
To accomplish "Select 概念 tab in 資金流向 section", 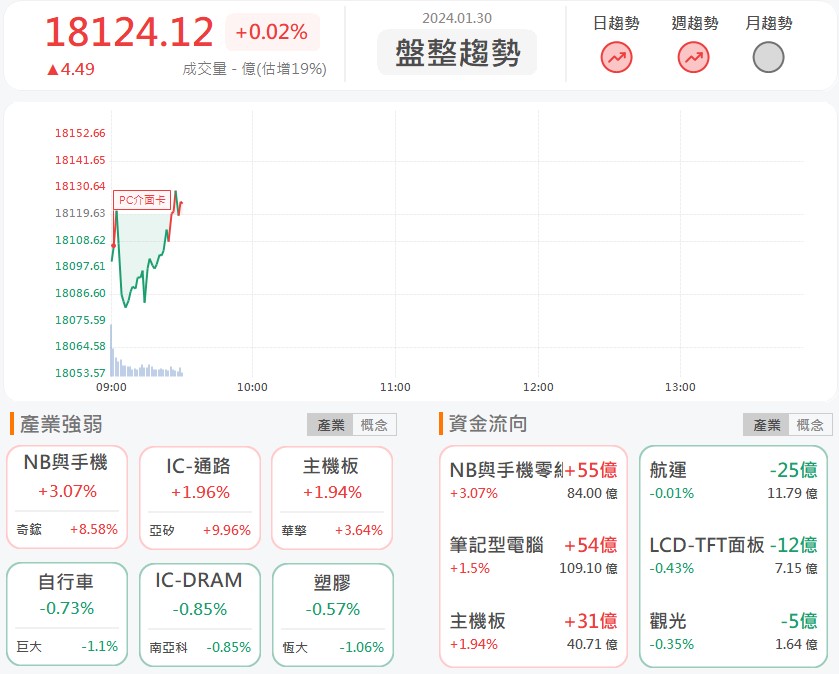I will pyautogui.click(x=810, y=425).
